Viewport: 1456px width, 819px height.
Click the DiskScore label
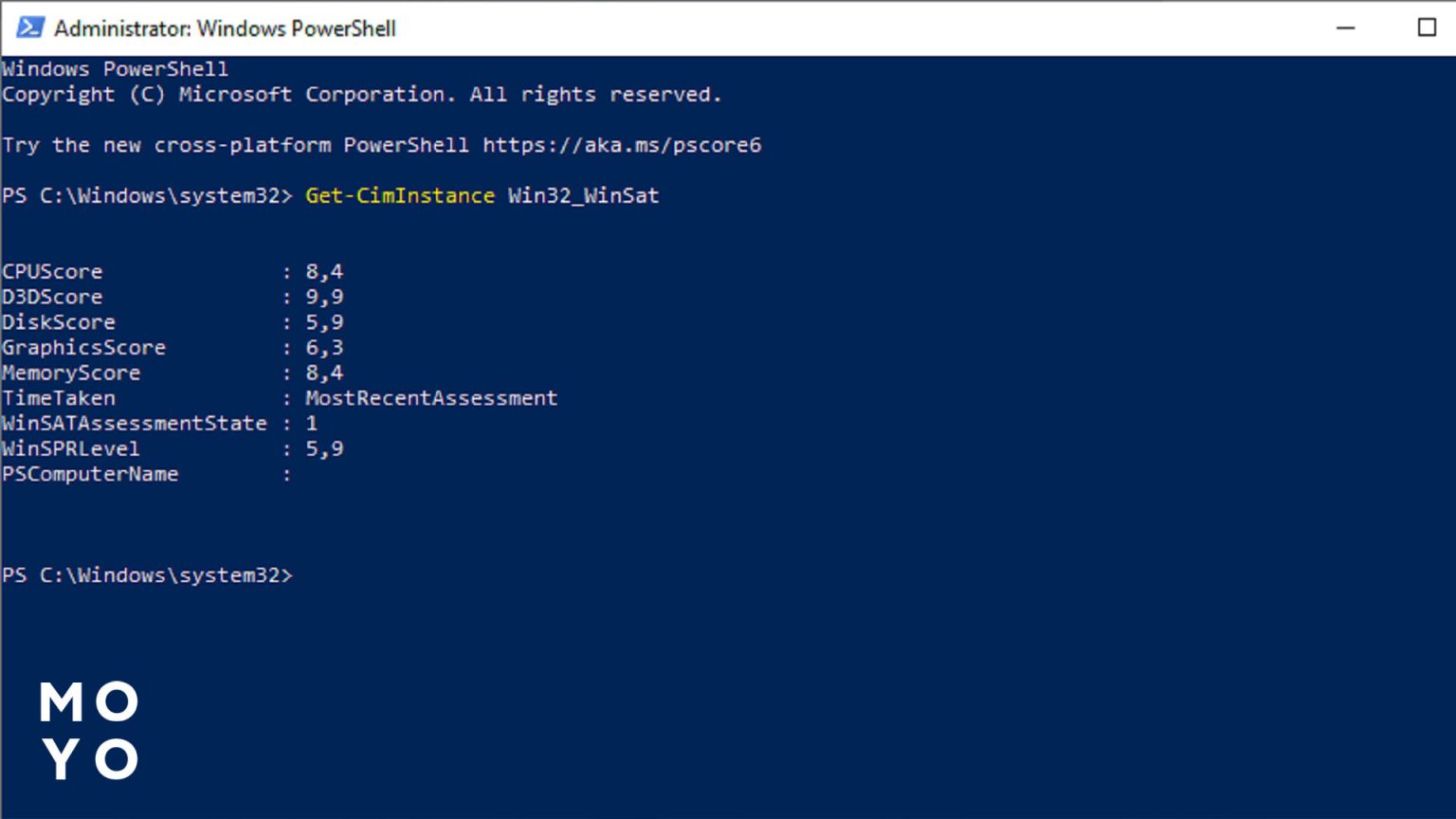(59, 322)
